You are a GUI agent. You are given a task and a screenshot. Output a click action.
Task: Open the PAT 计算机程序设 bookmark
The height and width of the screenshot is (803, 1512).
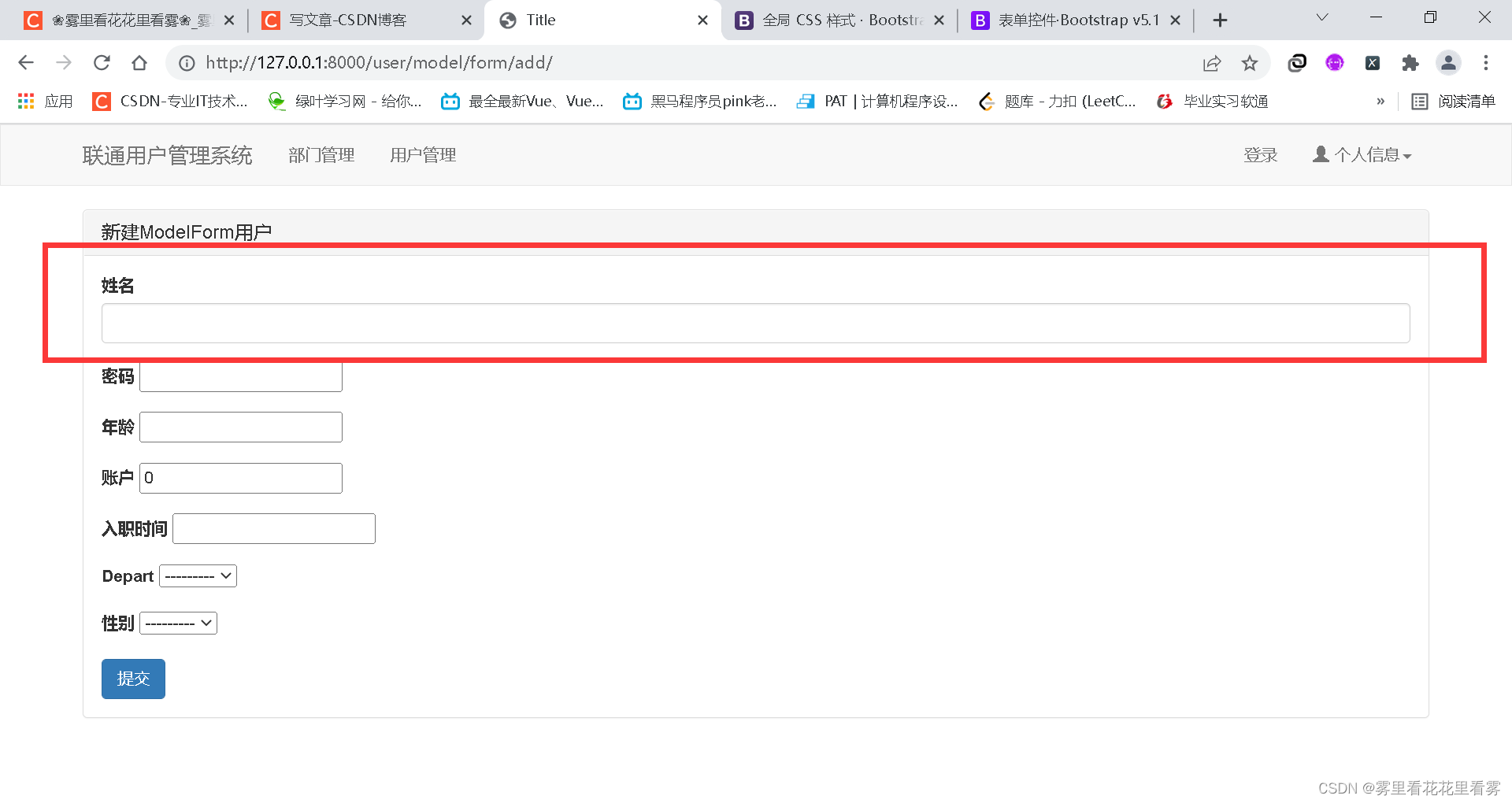[877, 102]
